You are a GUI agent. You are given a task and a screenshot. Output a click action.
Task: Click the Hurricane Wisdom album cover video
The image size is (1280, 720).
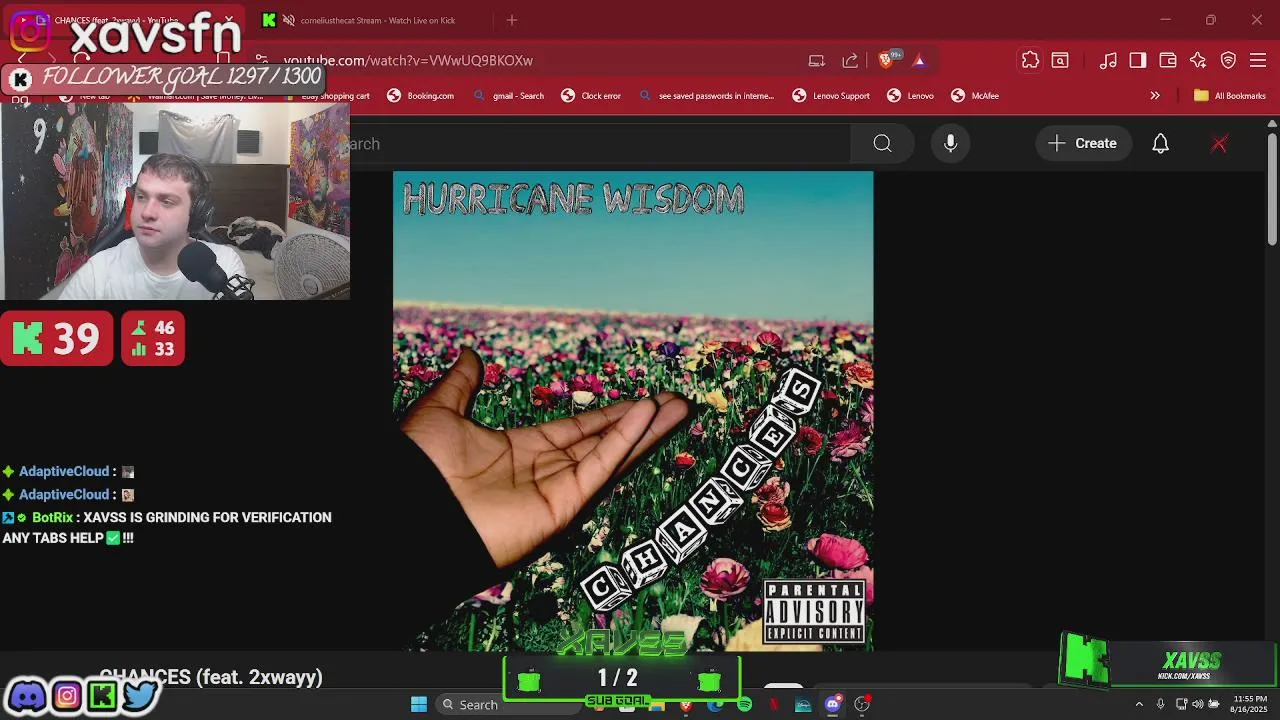(633, 411)
